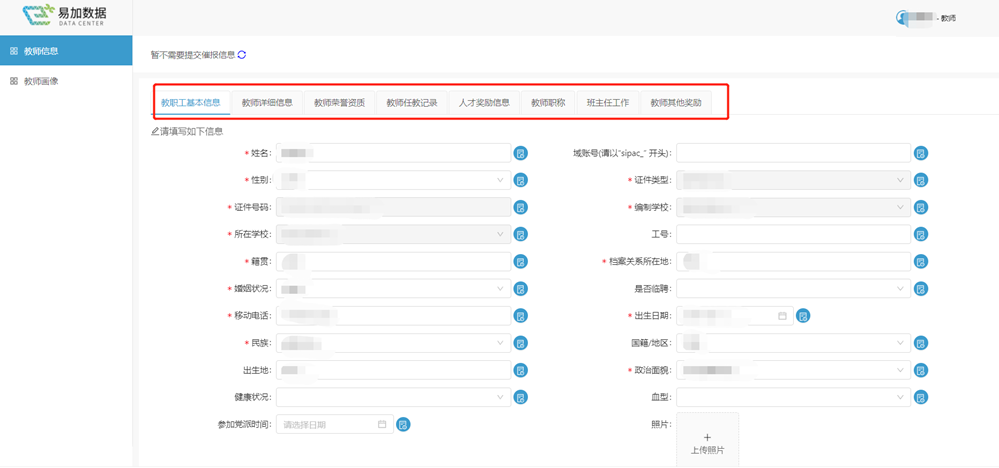Image resolution: width=999 pixels, height=468 pixels.
Task: Switch to the 教师详细信息 tab
Action: coord(267,103)
